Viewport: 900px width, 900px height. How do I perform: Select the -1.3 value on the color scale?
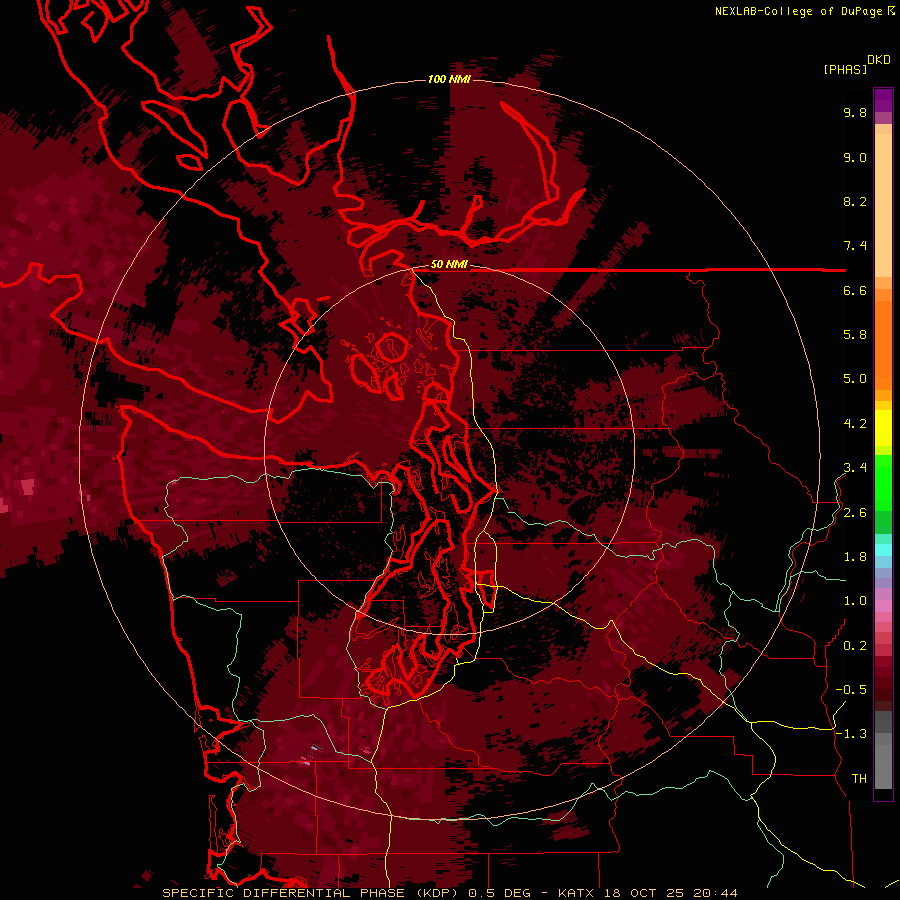point(851,734)
